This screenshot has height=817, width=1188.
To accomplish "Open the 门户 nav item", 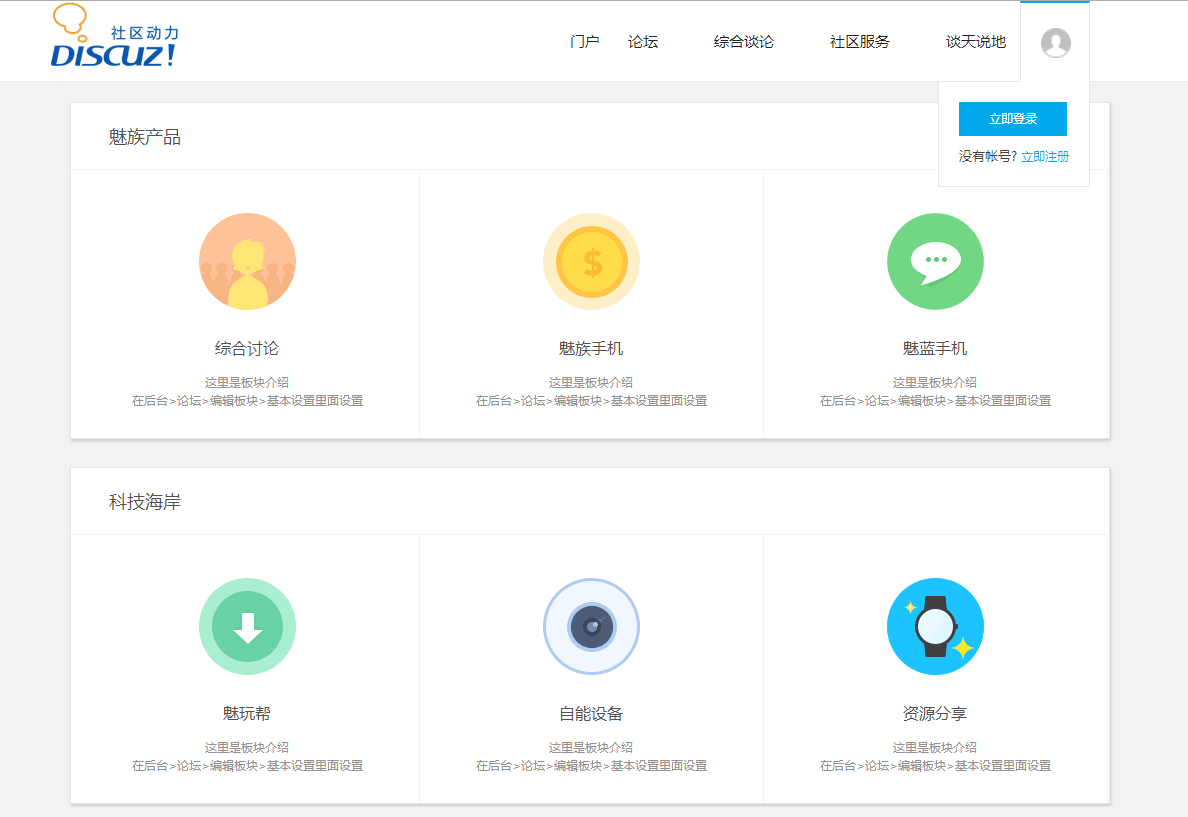I will coord(584,42).
